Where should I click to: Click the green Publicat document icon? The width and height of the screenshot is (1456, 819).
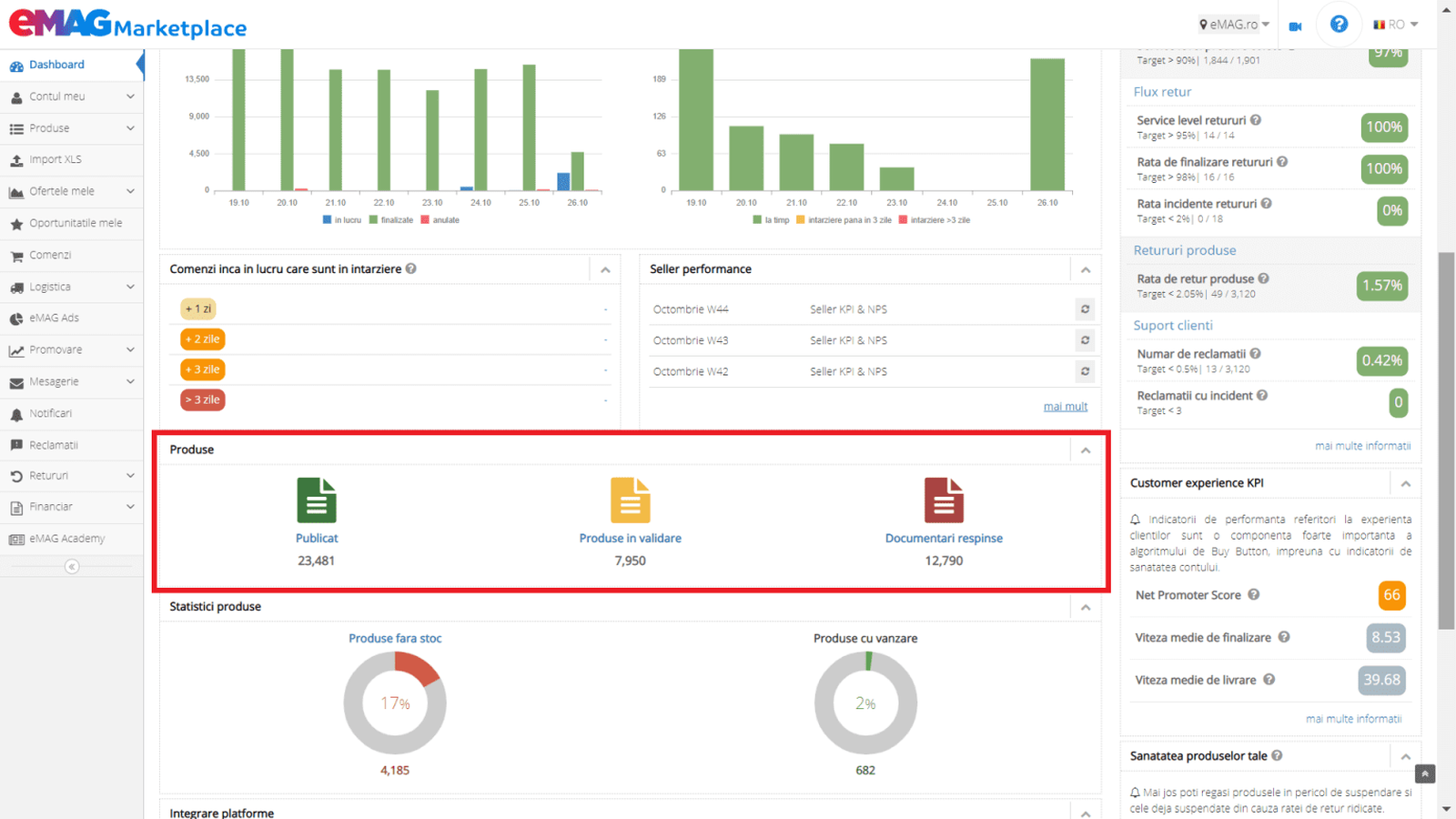pyautogui.click(x=316, y=500)
